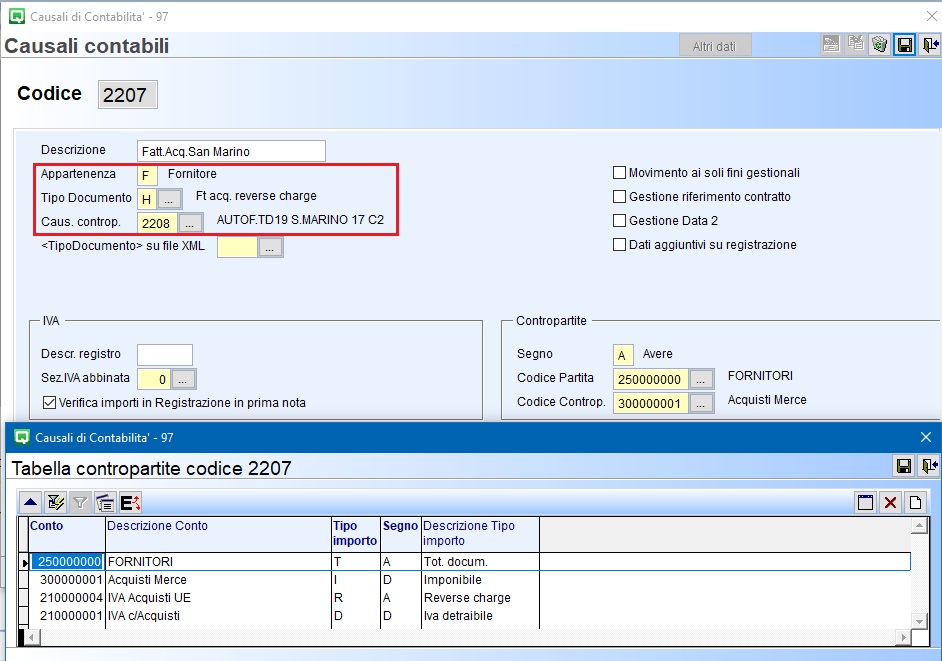
Task: Click the Appartenenza field with F
Action: 147,175
